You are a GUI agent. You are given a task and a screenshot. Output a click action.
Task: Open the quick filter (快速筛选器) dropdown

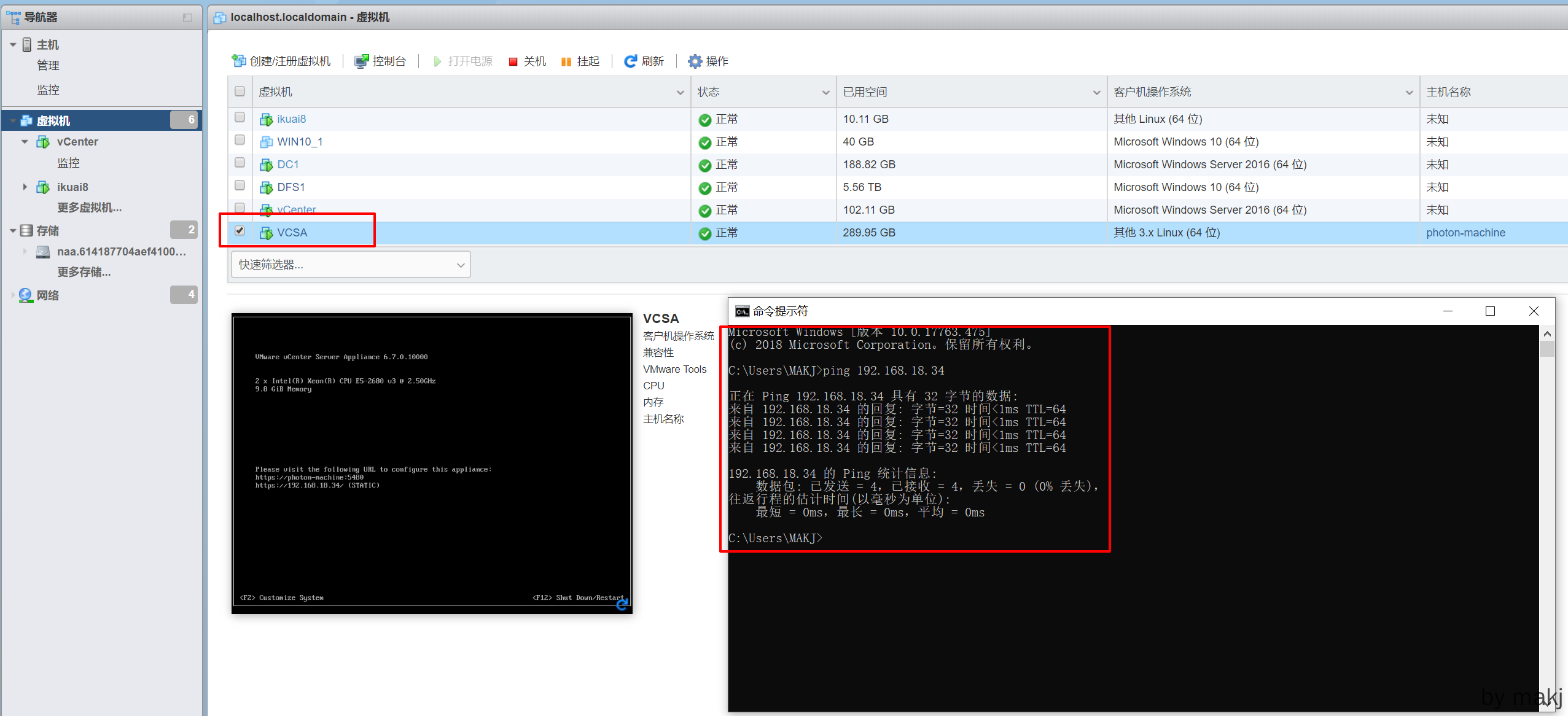[x=350, y=265]
